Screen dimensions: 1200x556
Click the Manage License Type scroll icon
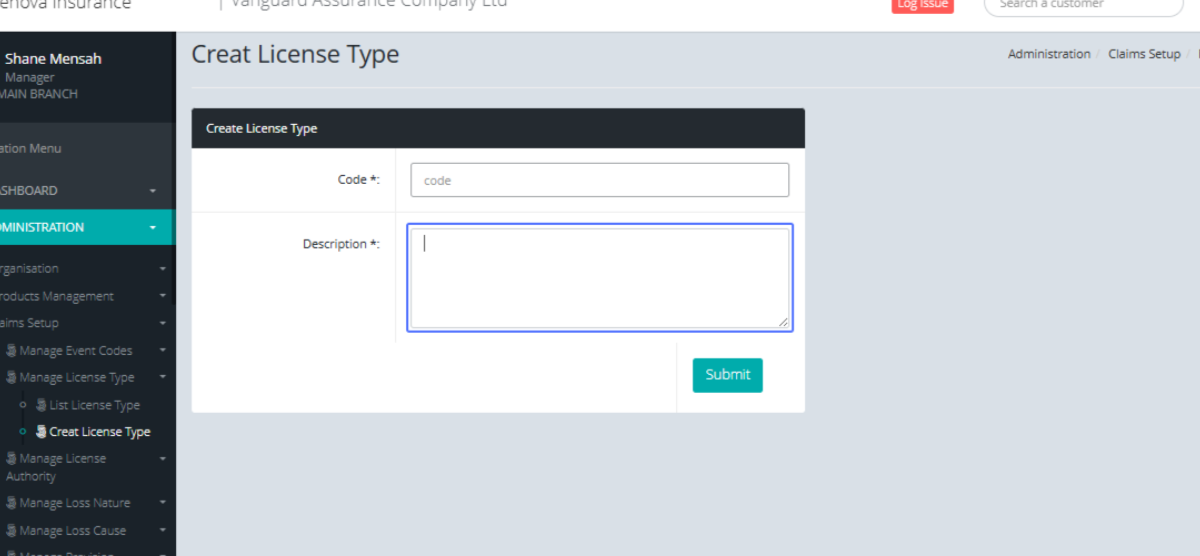coord(11,378)
